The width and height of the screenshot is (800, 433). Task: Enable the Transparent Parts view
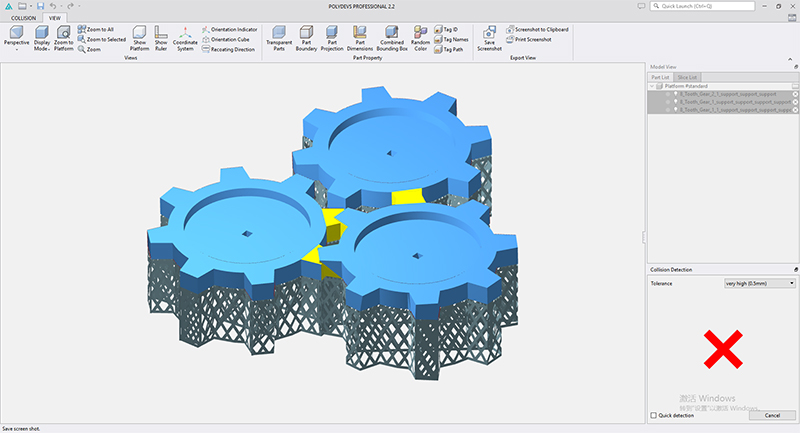click(x=279, y=33)
